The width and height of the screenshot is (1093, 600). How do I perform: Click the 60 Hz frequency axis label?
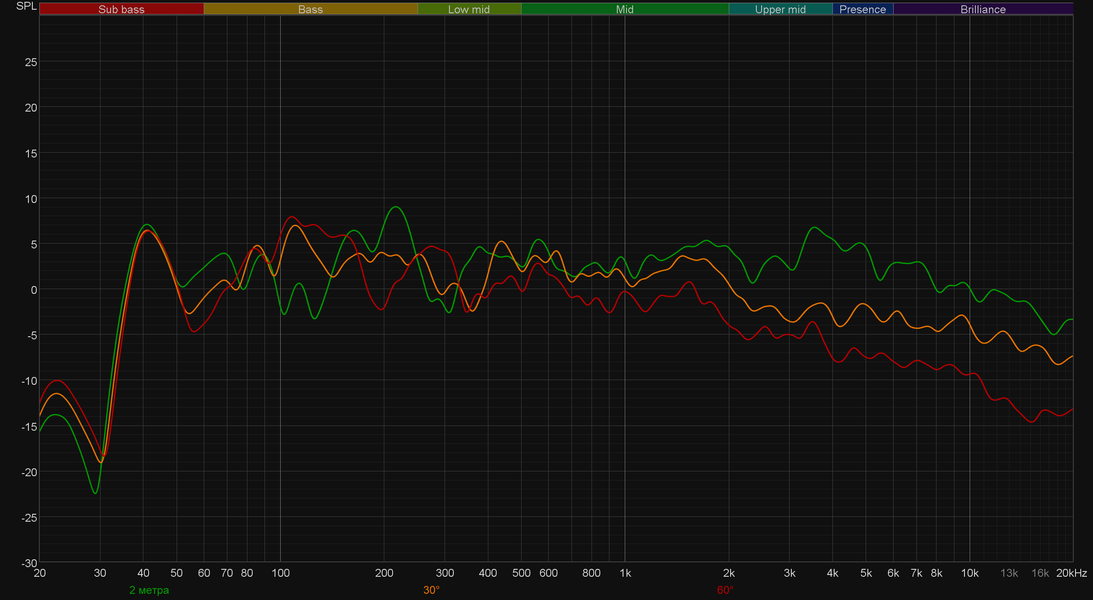pos(204,574)
